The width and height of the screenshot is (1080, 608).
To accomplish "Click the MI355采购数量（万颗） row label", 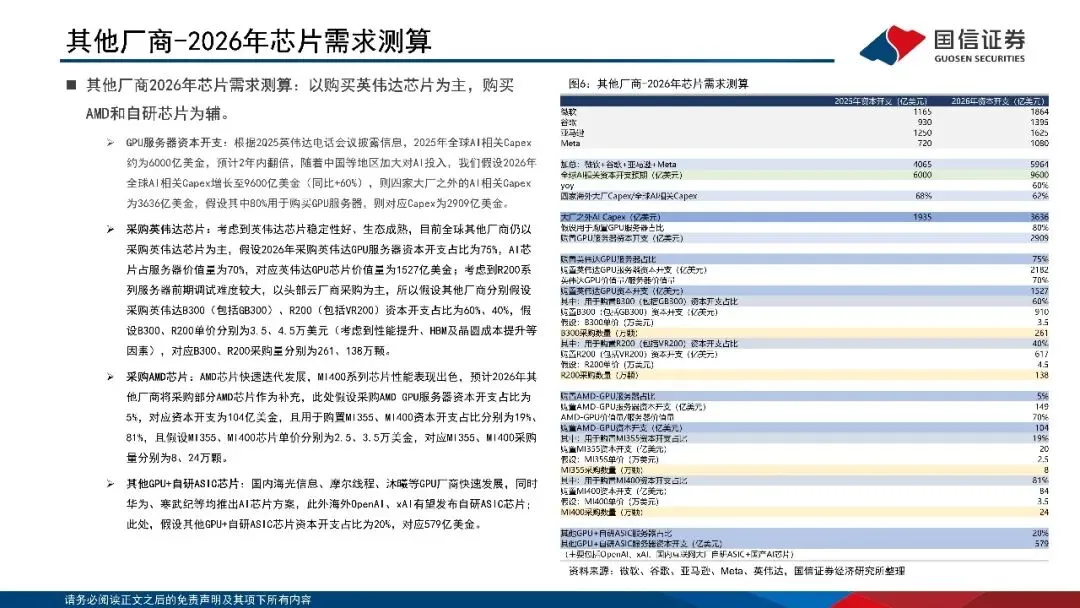I will coord(601,470).
